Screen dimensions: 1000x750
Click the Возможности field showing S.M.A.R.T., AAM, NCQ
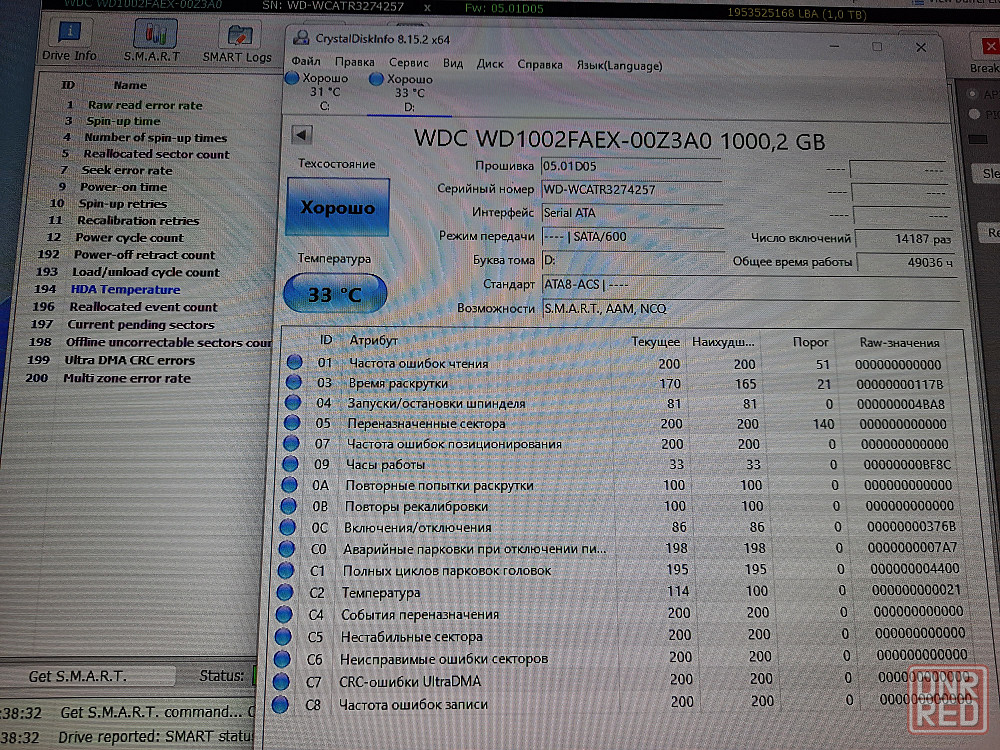click(x=751, y=309)
